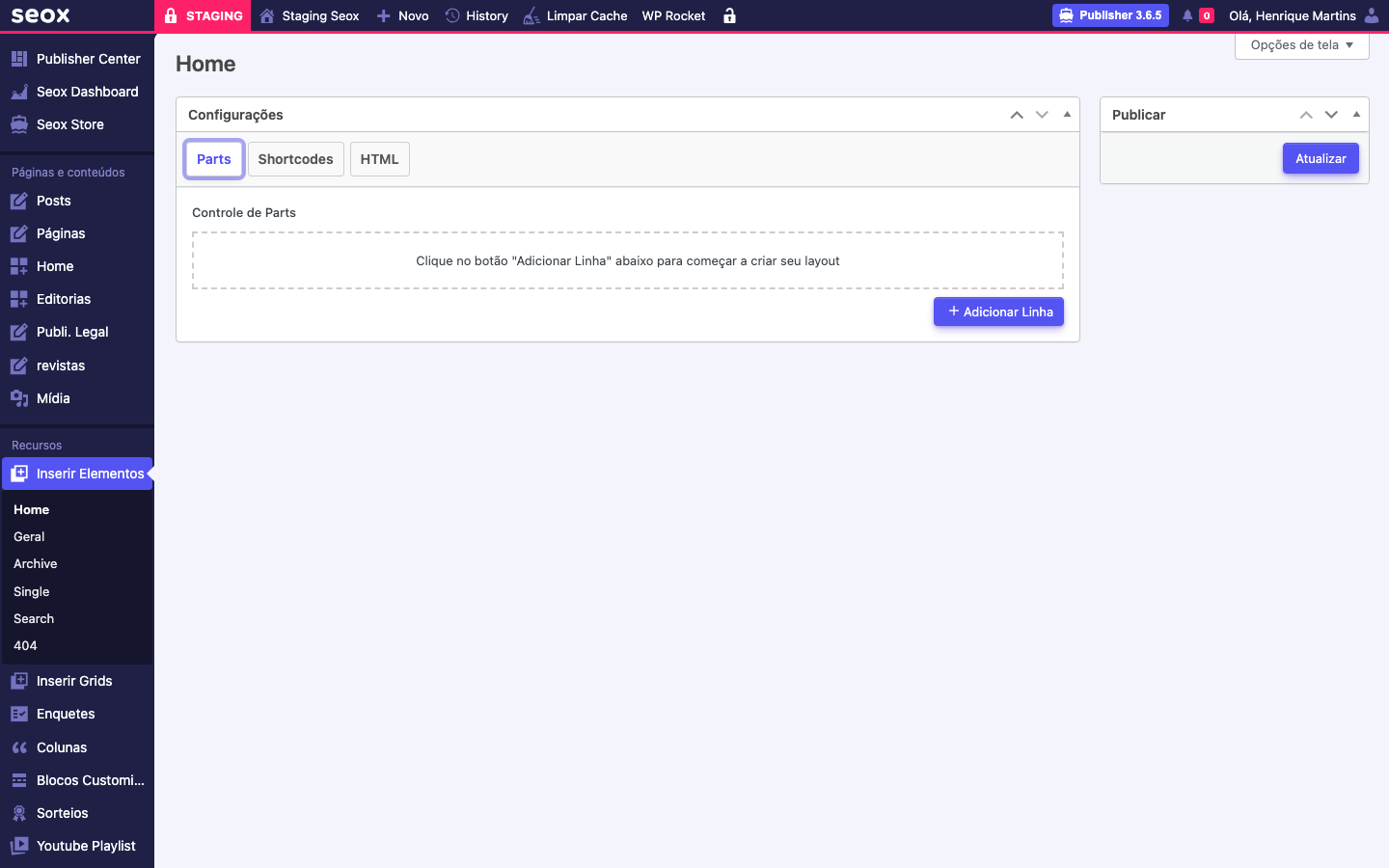
Task: Click the Limpar Cache broom icon
Action: pos(531,15)
